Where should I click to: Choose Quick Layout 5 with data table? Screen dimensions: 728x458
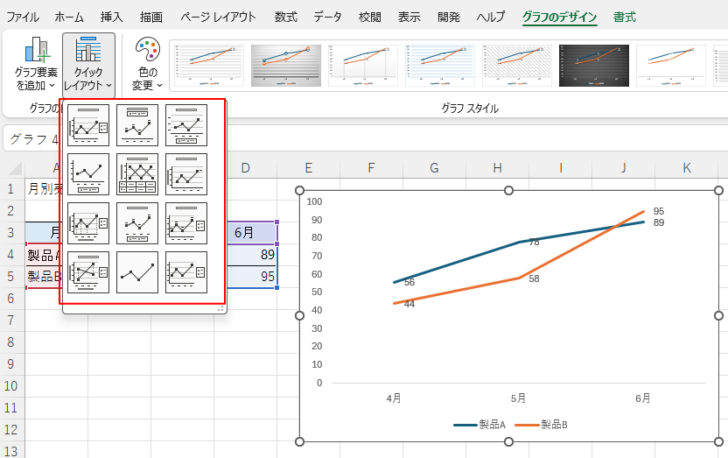[x=137, y=174]
